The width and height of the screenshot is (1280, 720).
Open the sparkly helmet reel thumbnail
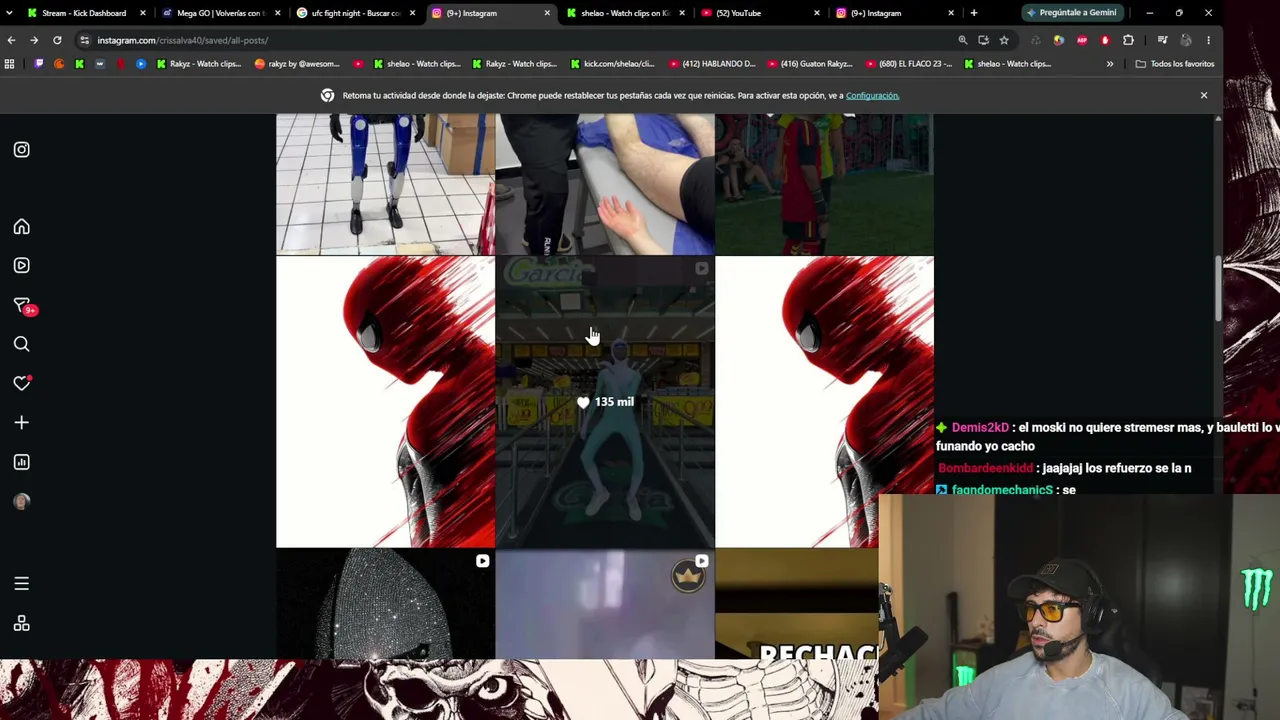[385, 605]
